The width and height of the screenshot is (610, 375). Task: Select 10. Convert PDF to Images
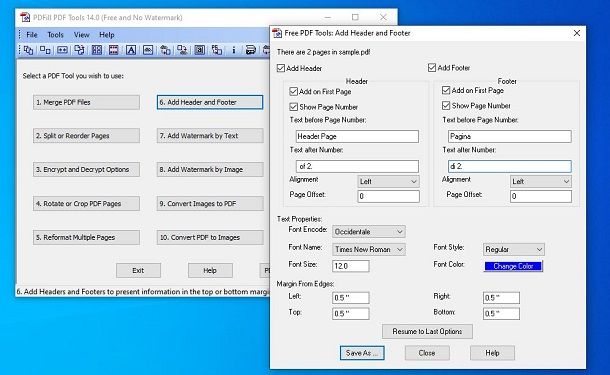tap(210, 237)
